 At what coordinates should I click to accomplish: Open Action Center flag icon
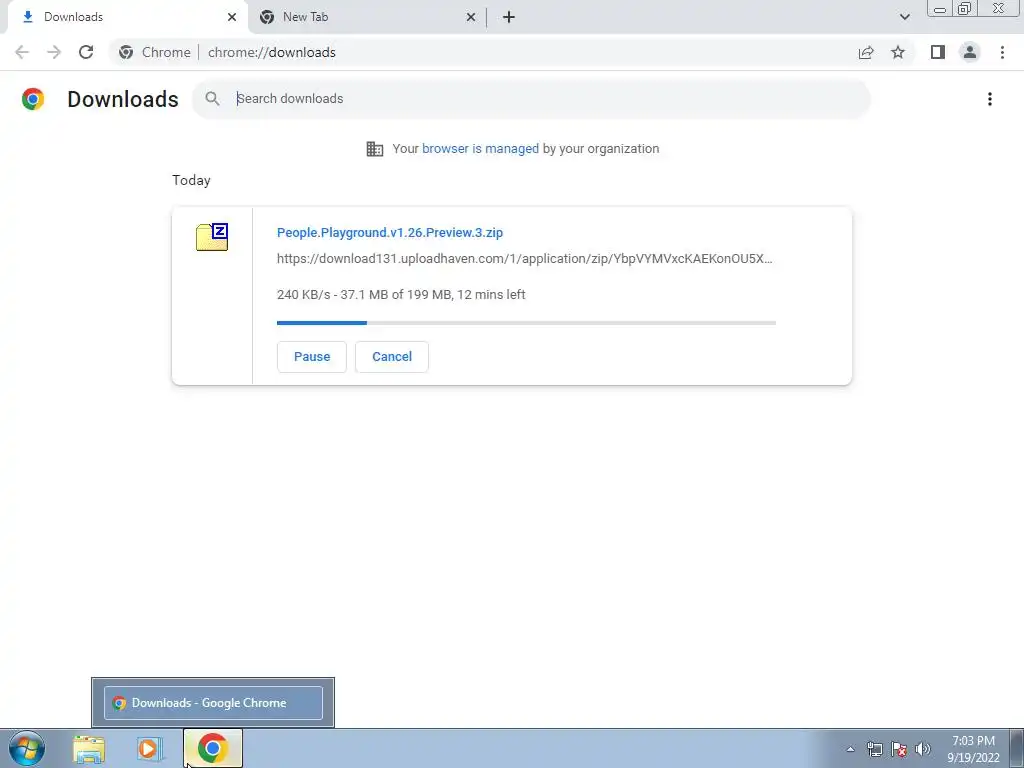(899, 749)
